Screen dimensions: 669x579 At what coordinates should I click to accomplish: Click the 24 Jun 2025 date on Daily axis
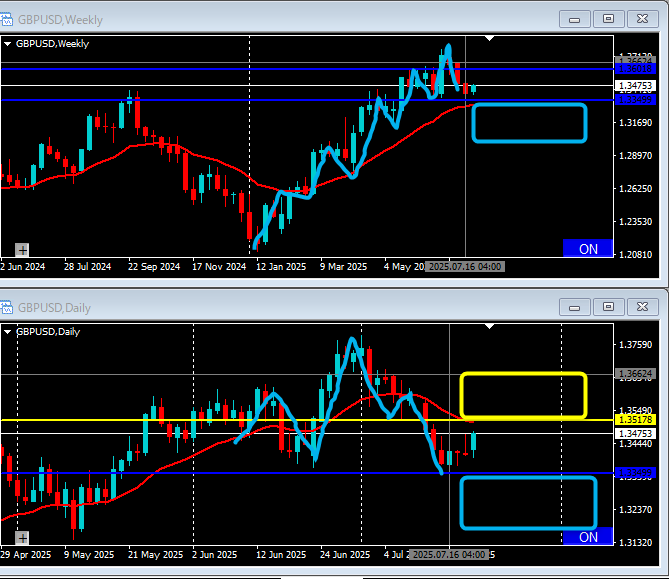(345, 555)
